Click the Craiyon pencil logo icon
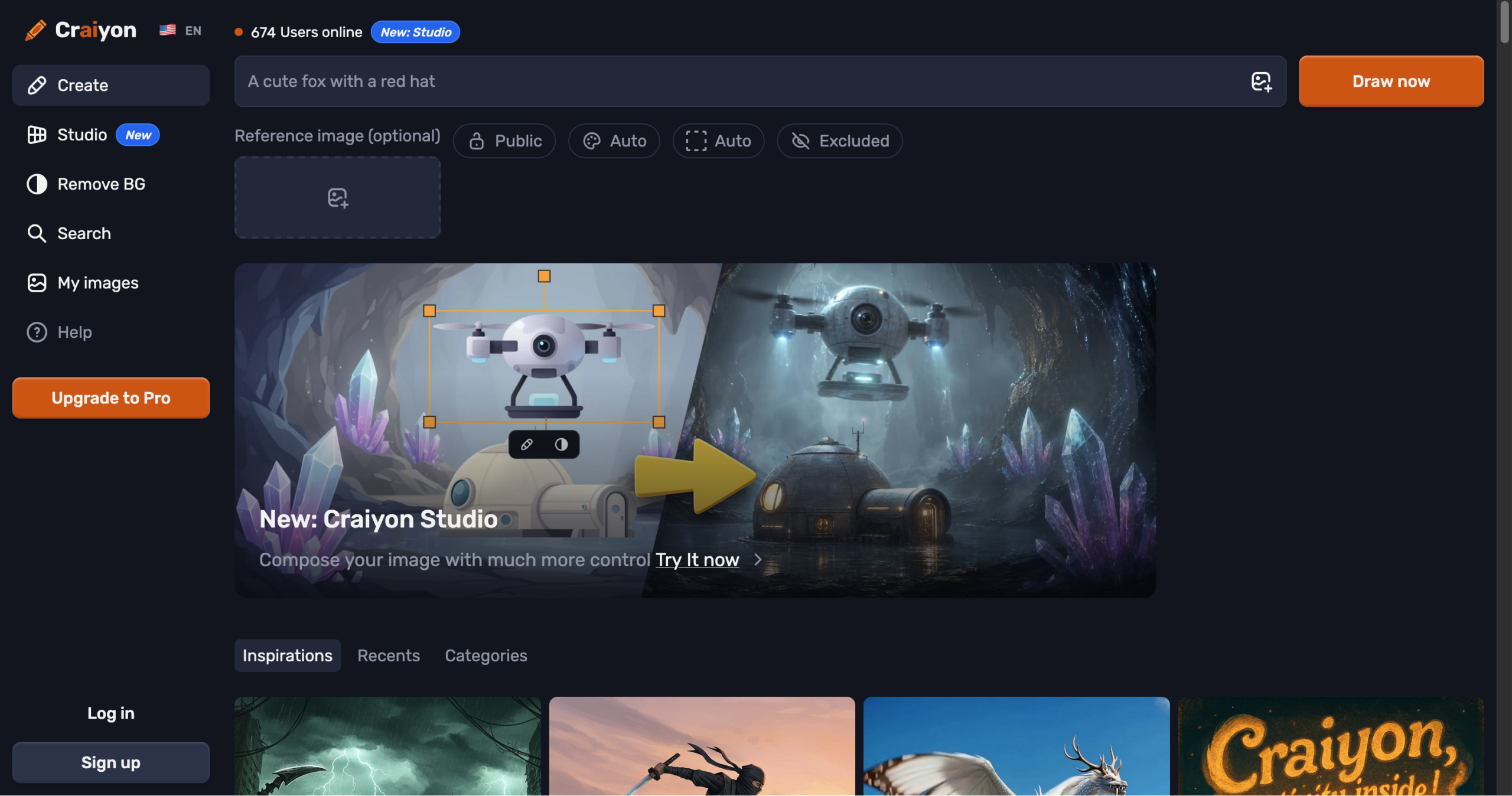 coord(35,30)
